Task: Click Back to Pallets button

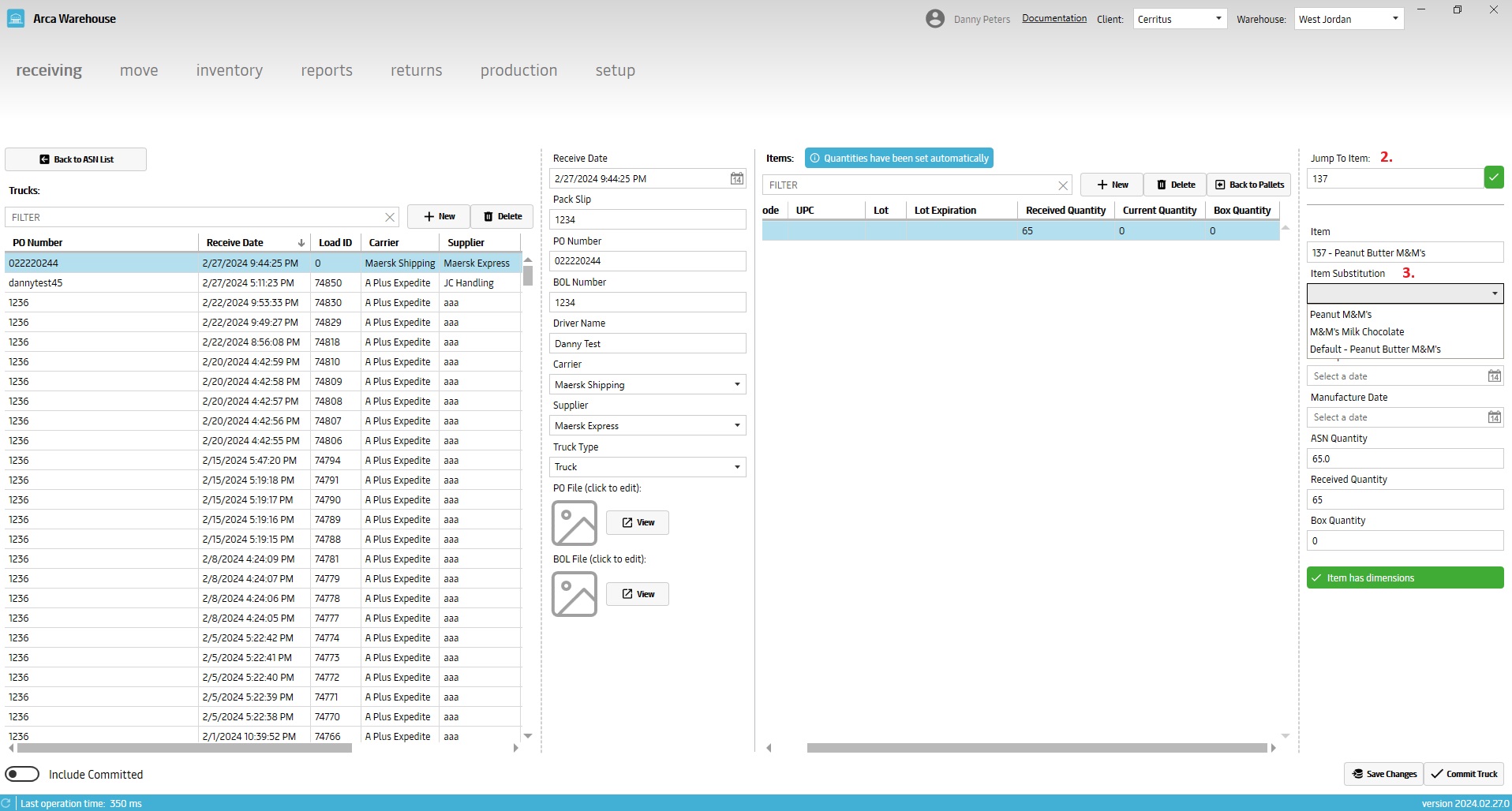Action: tap(1249, 185)
